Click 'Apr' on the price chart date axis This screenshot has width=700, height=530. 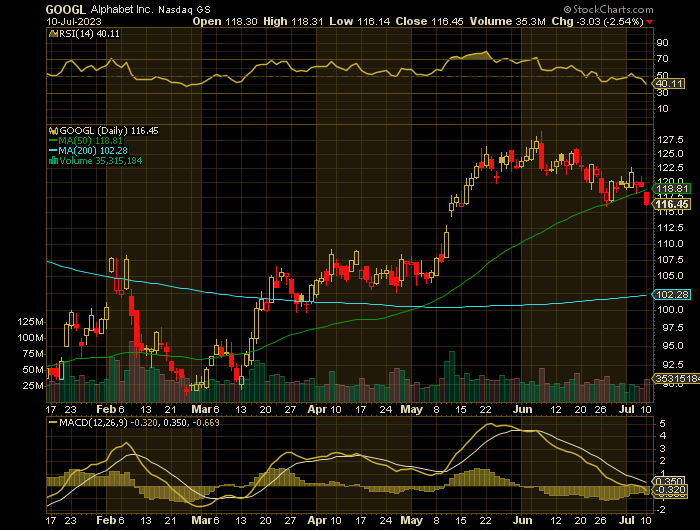coord(317,409)
